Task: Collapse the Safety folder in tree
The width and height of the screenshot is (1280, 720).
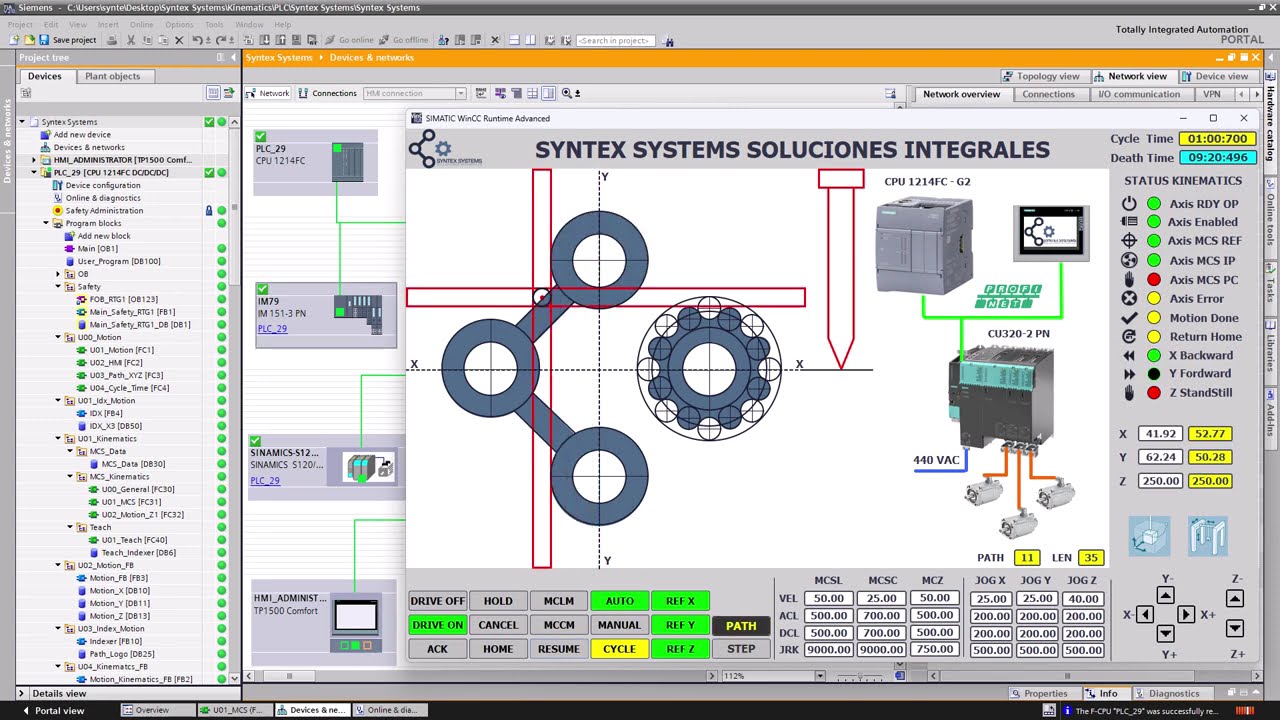Action: coord(58,287)
